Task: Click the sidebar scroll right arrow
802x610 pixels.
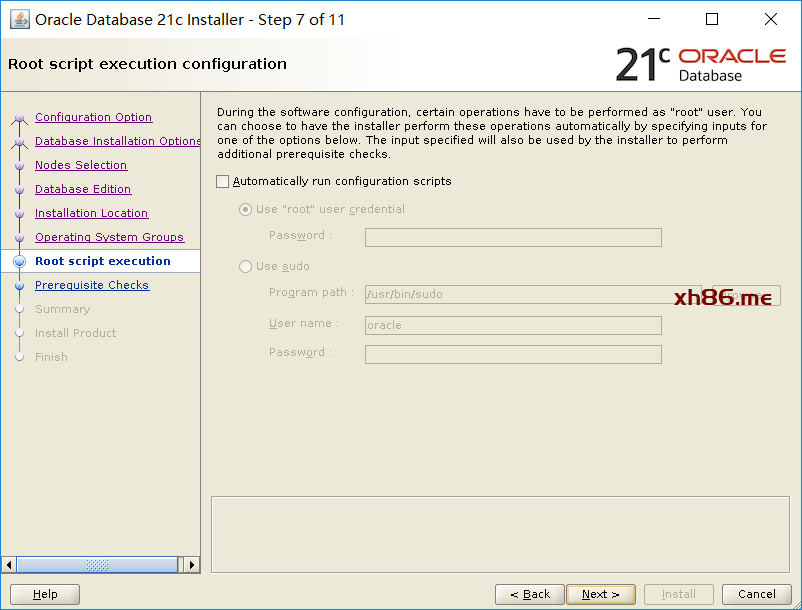Action: [192, 565]
